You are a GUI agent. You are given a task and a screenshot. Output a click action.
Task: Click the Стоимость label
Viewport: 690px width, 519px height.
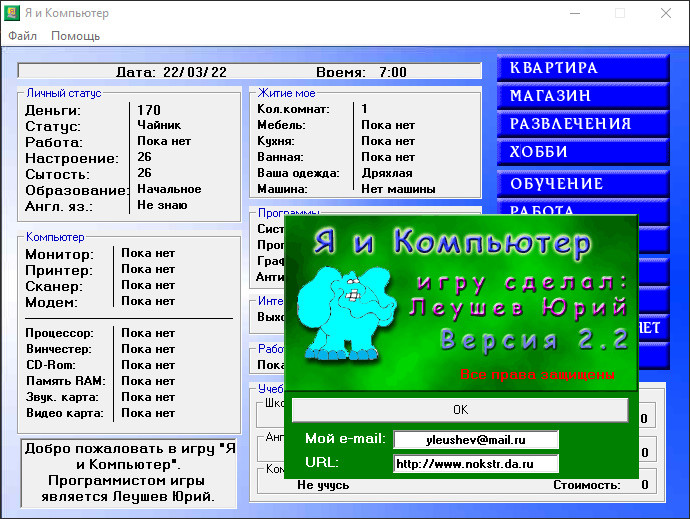coord(587,485)
